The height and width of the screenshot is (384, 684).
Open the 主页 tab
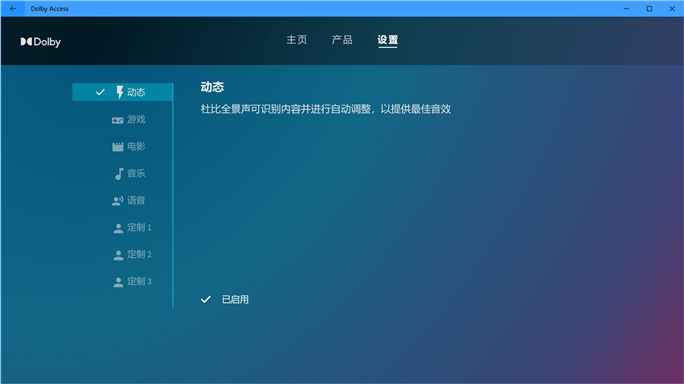[297, 40]
